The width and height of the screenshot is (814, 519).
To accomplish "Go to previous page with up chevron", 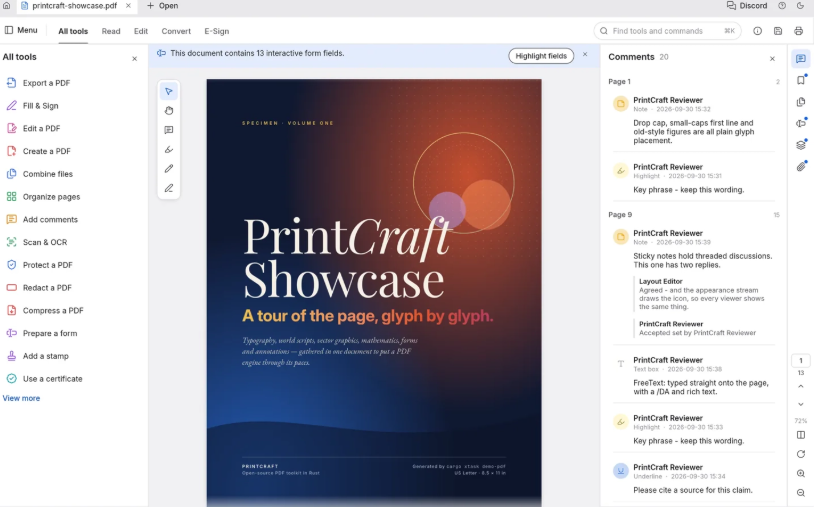I will (x=801, y=386).
